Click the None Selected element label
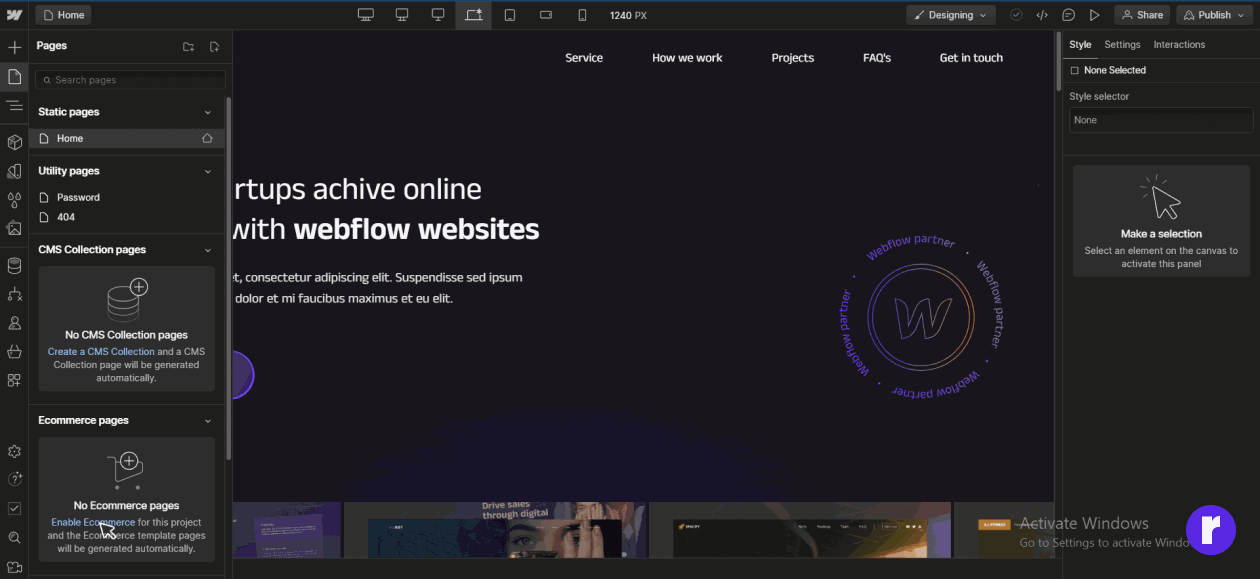 [x=1115, y=71]
